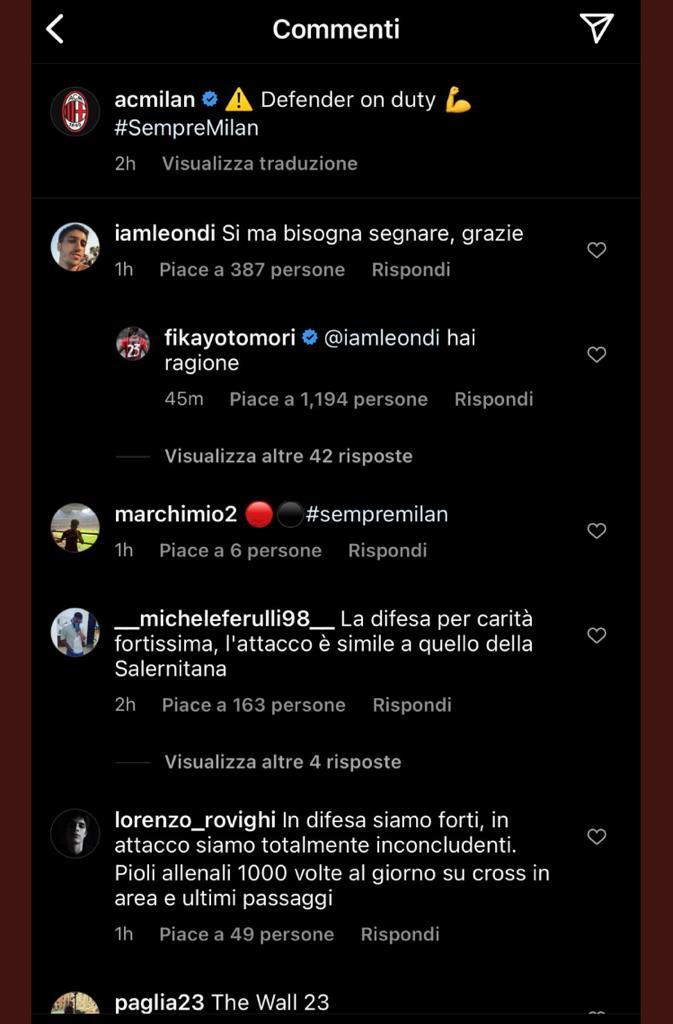Like iamleondi's comment using the heart icon
673x1024 pixels.
pyautogui.click(x=597, y=251)
